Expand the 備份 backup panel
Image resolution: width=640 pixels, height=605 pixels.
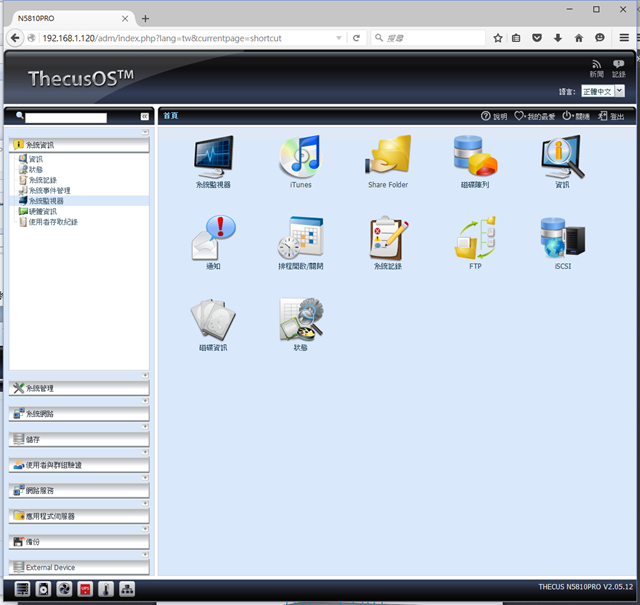79,542
